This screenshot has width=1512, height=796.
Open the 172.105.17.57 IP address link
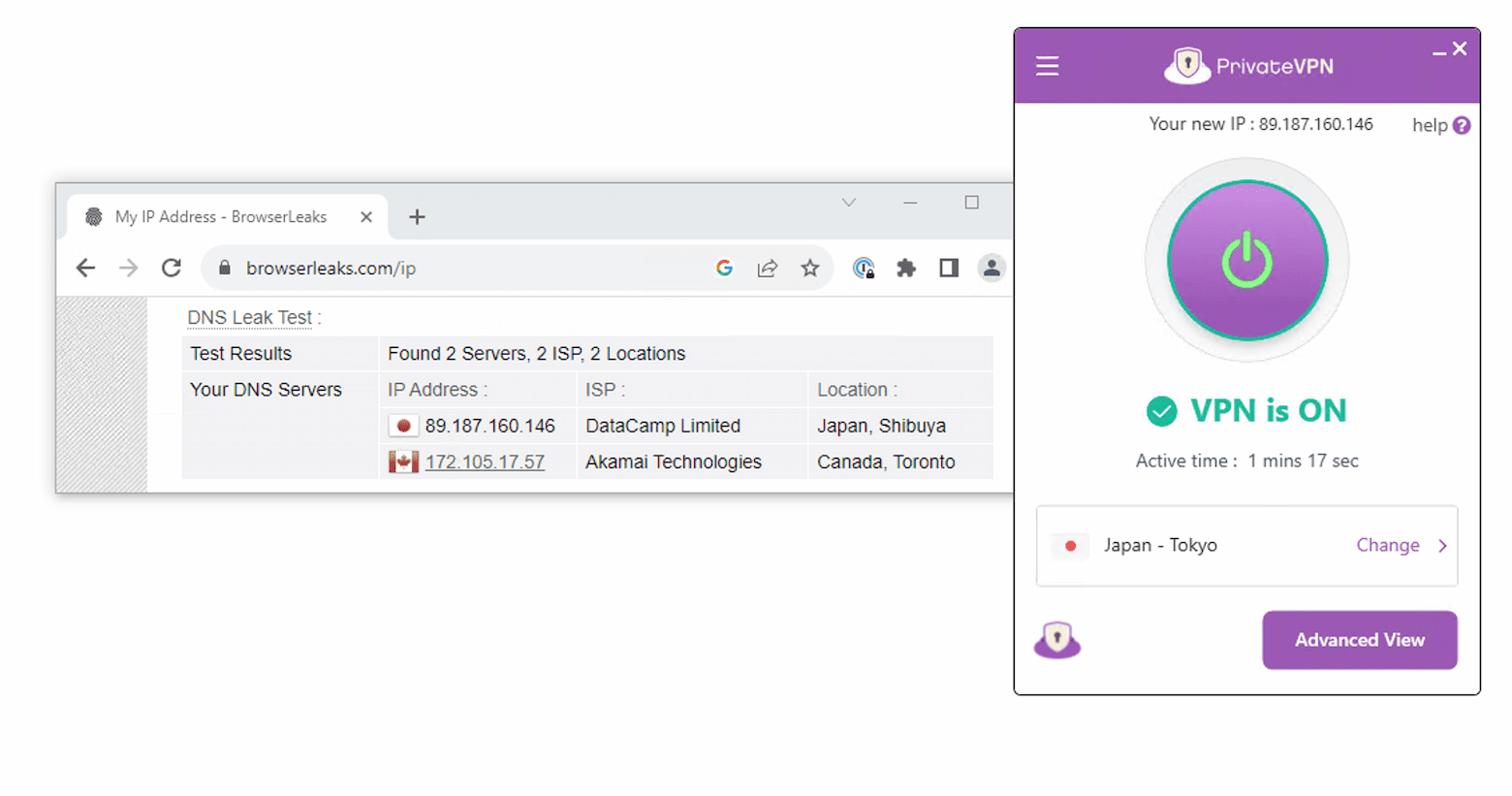(x=485, y=462)
